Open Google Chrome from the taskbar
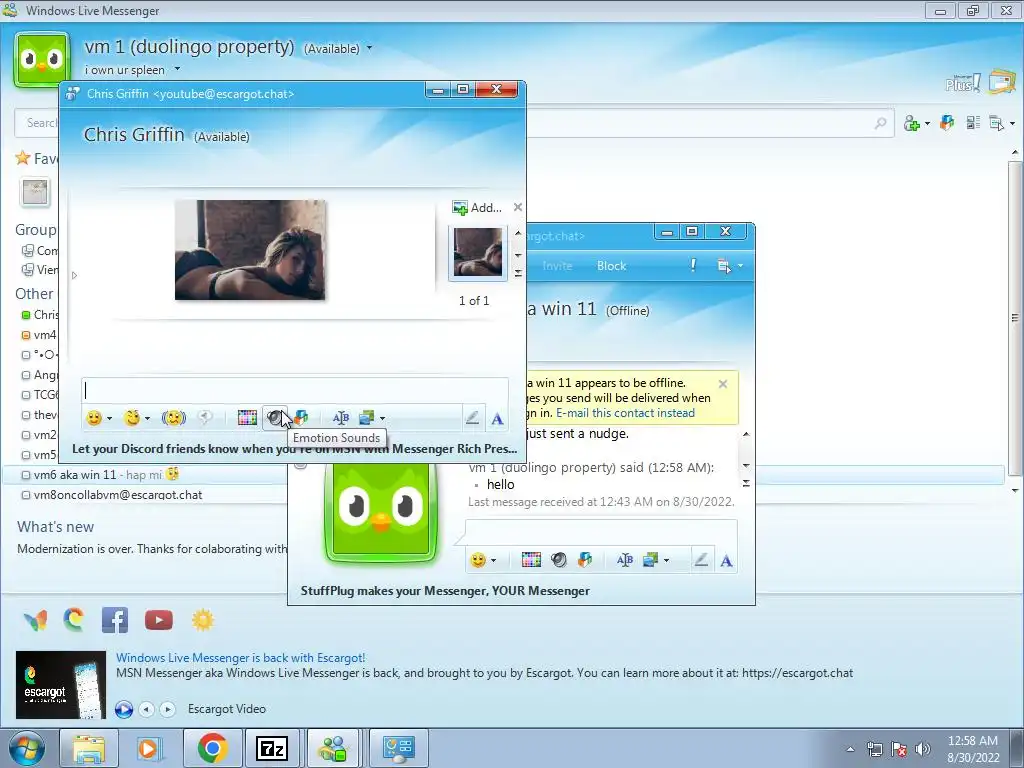This screenshot has width=1024, height=768. pyautogui.click(x=213, y=748)
